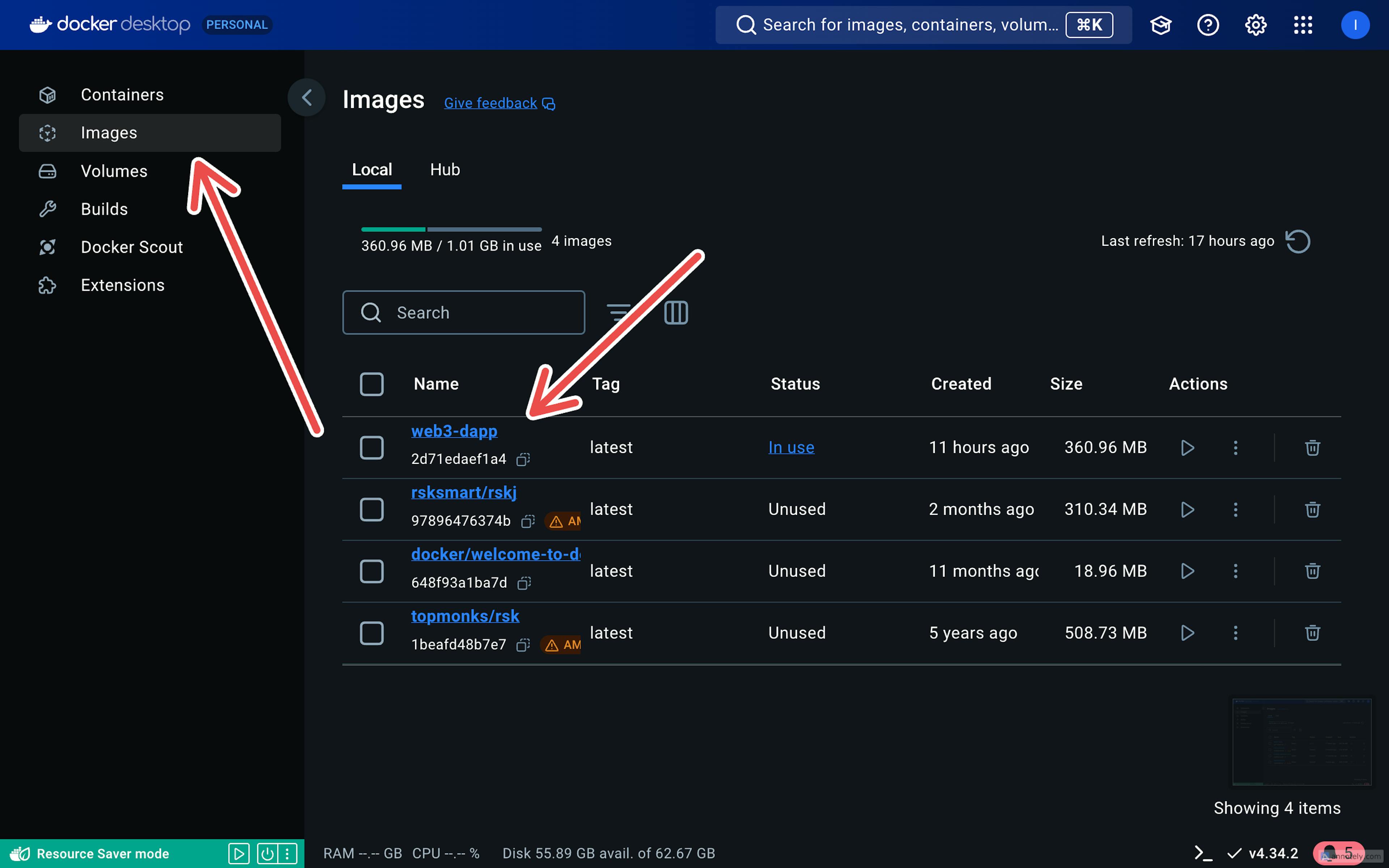Copy the topmonks/rsk image ID

(x=523, y=645)
